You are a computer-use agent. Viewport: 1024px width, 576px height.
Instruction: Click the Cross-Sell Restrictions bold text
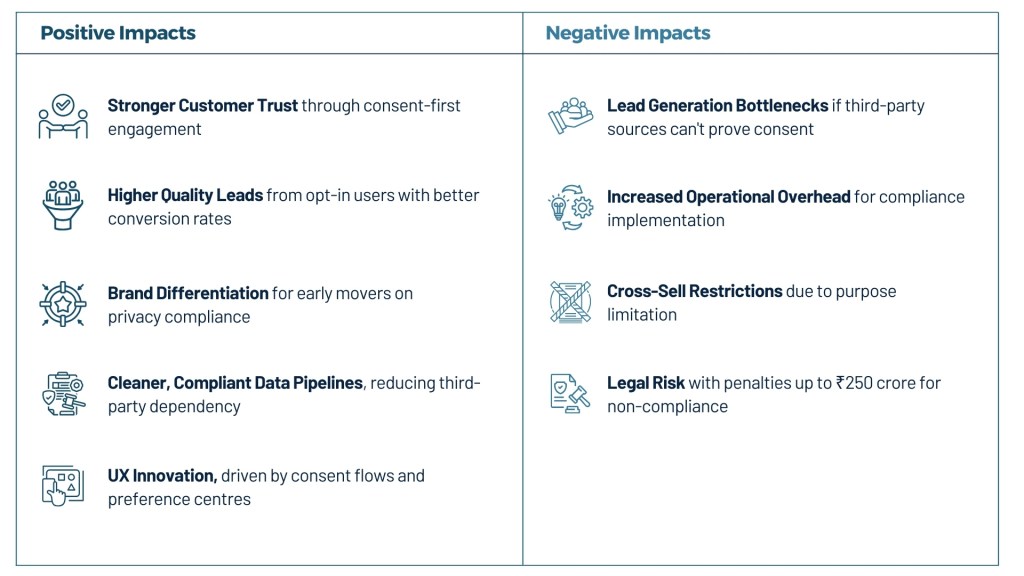click(x=694, y=291)
